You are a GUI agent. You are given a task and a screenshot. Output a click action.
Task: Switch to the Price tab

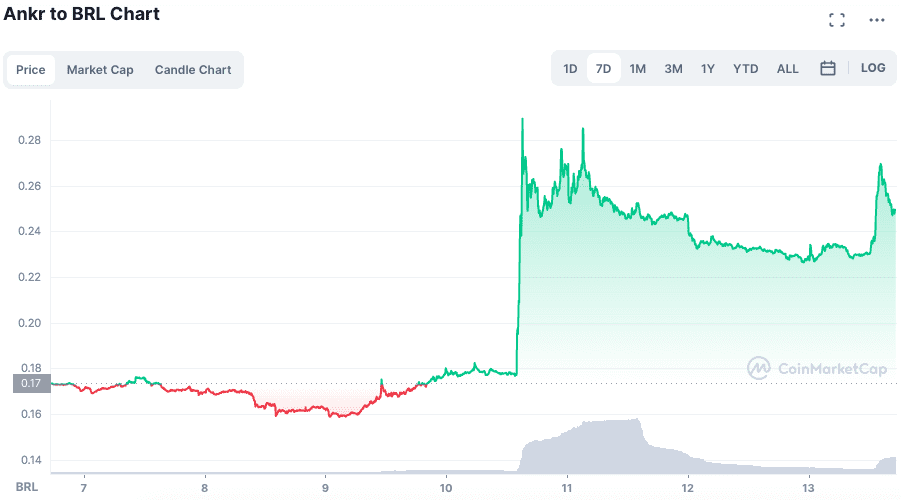31,70
